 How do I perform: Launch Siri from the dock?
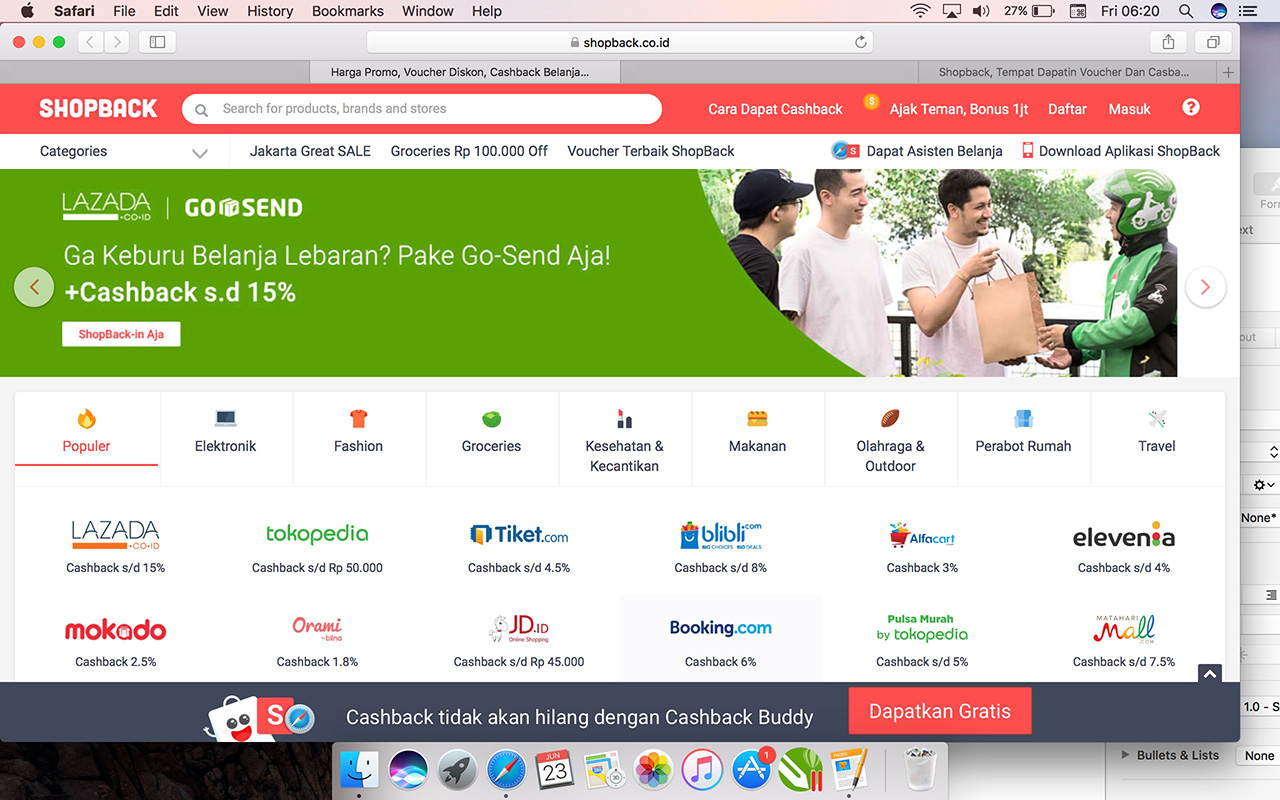[x=408, y=769]
